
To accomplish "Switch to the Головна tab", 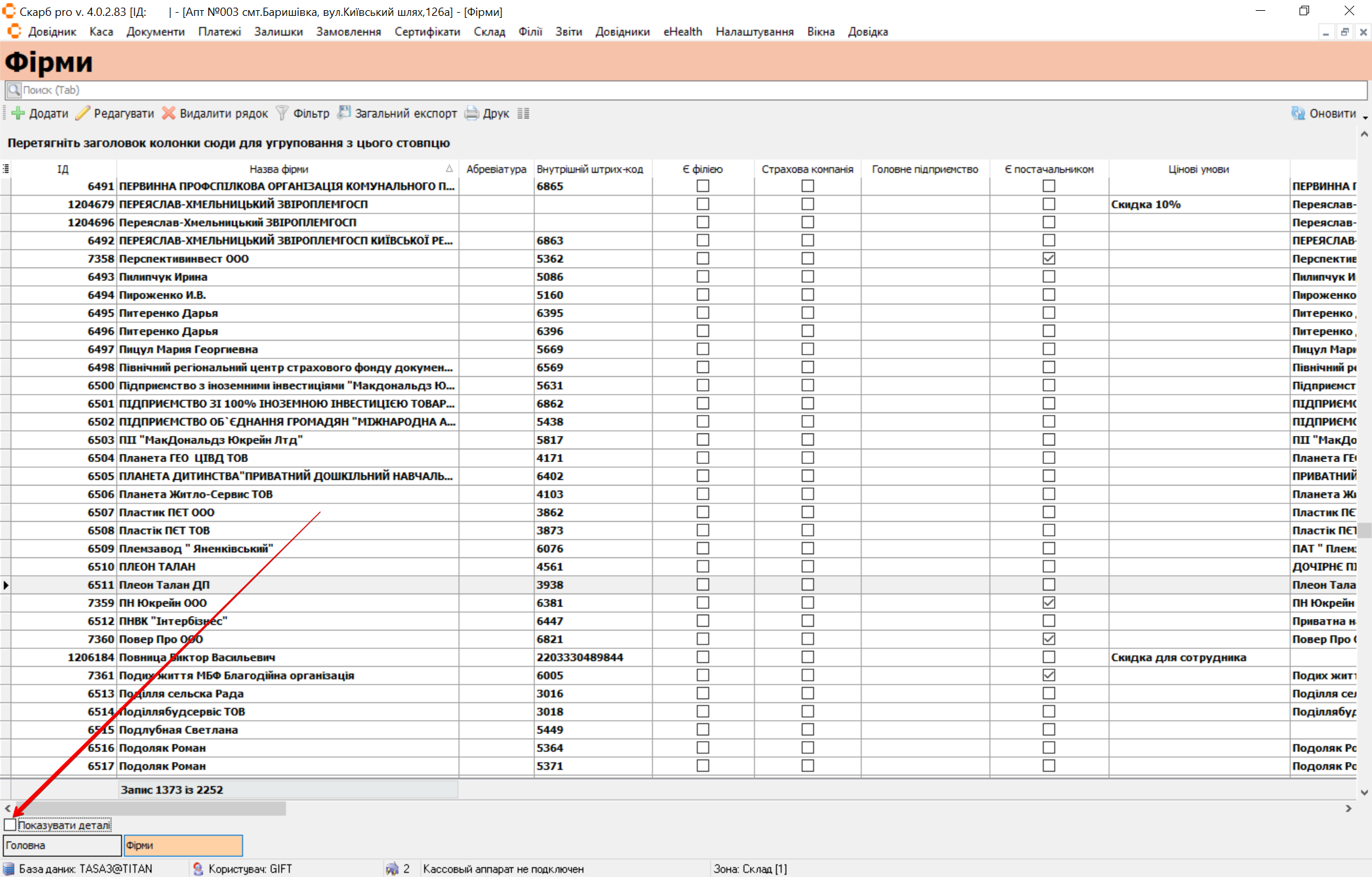I will pos(62,845).
